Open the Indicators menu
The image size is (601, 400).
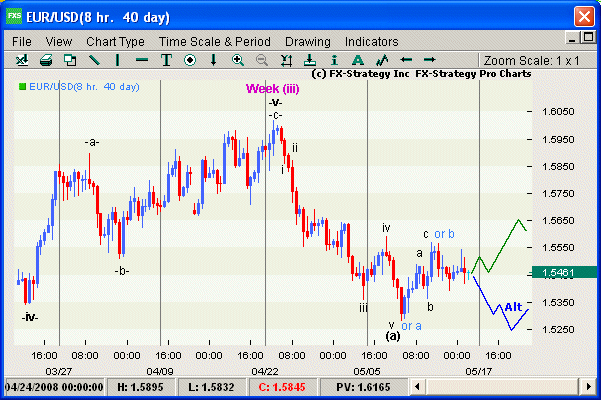pos(371,41)
